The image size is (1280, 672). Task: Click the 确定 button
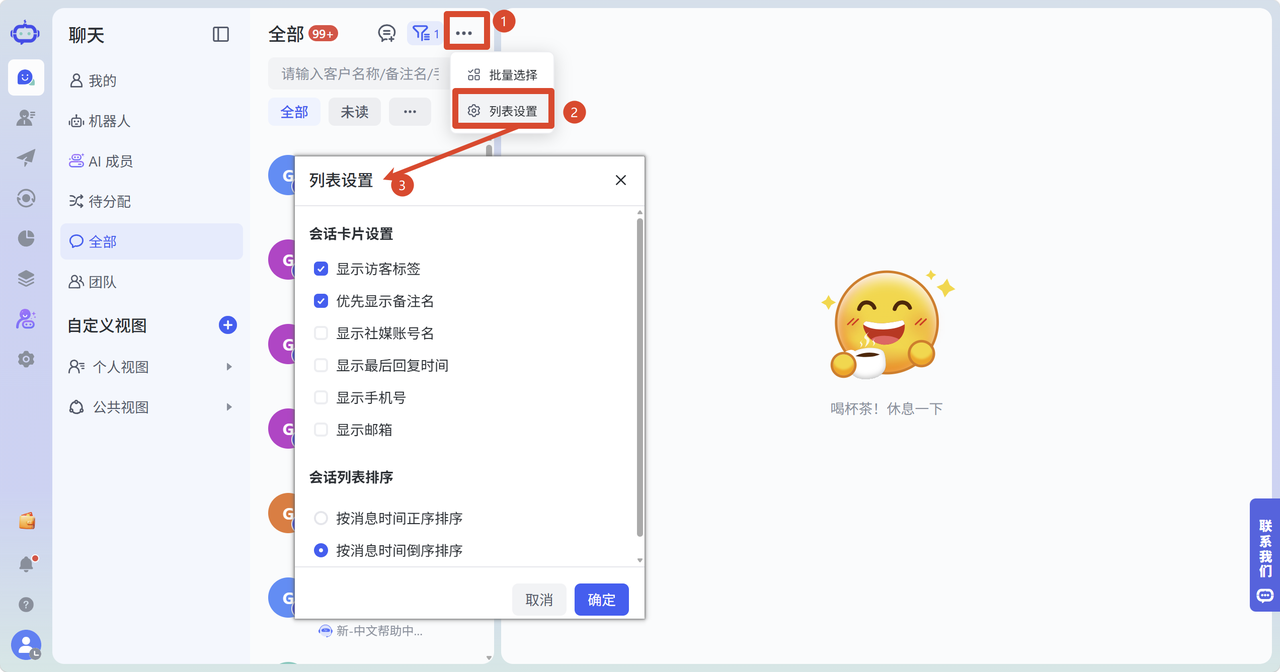602,600
